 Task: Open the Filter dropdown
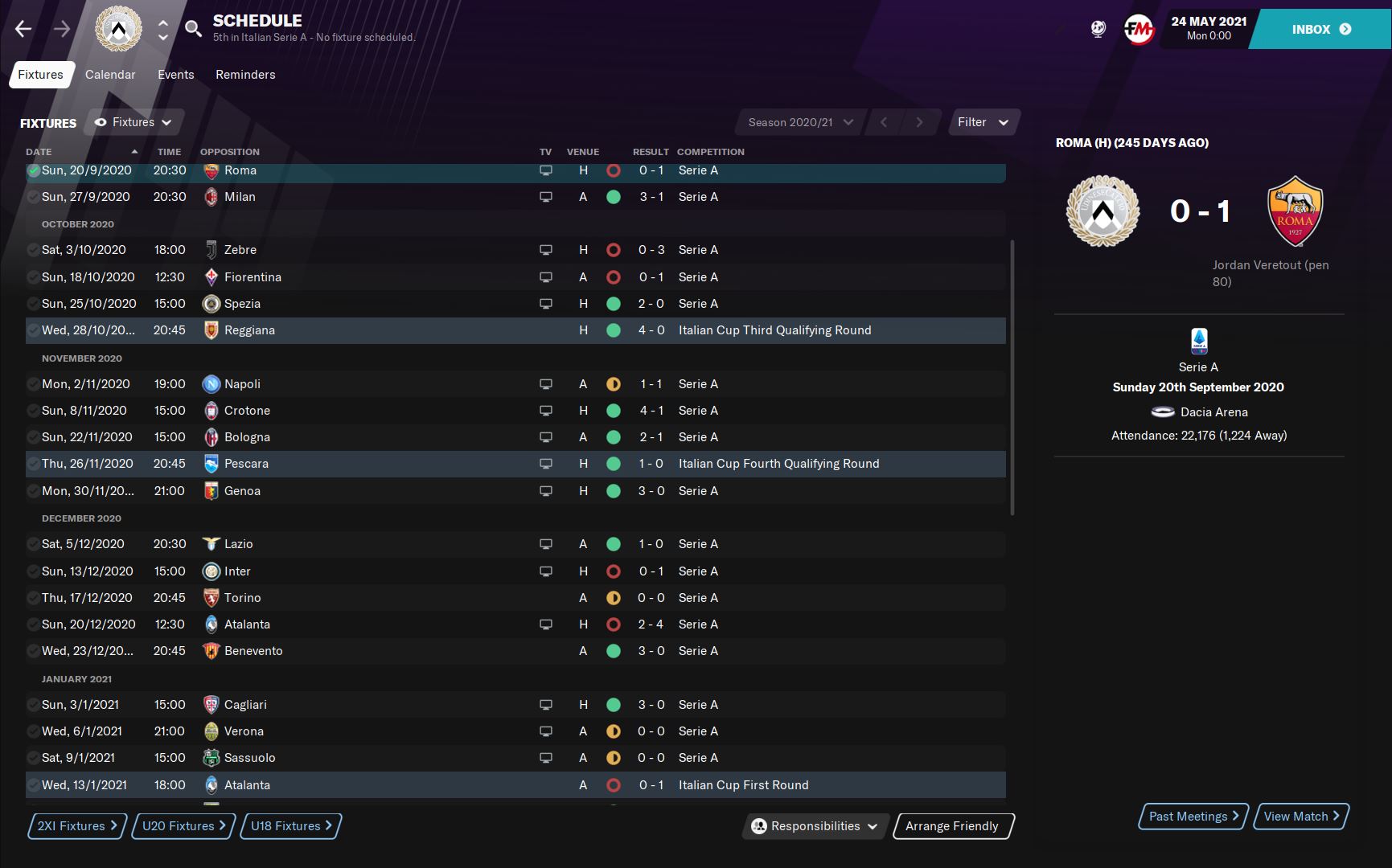point(983,122)
